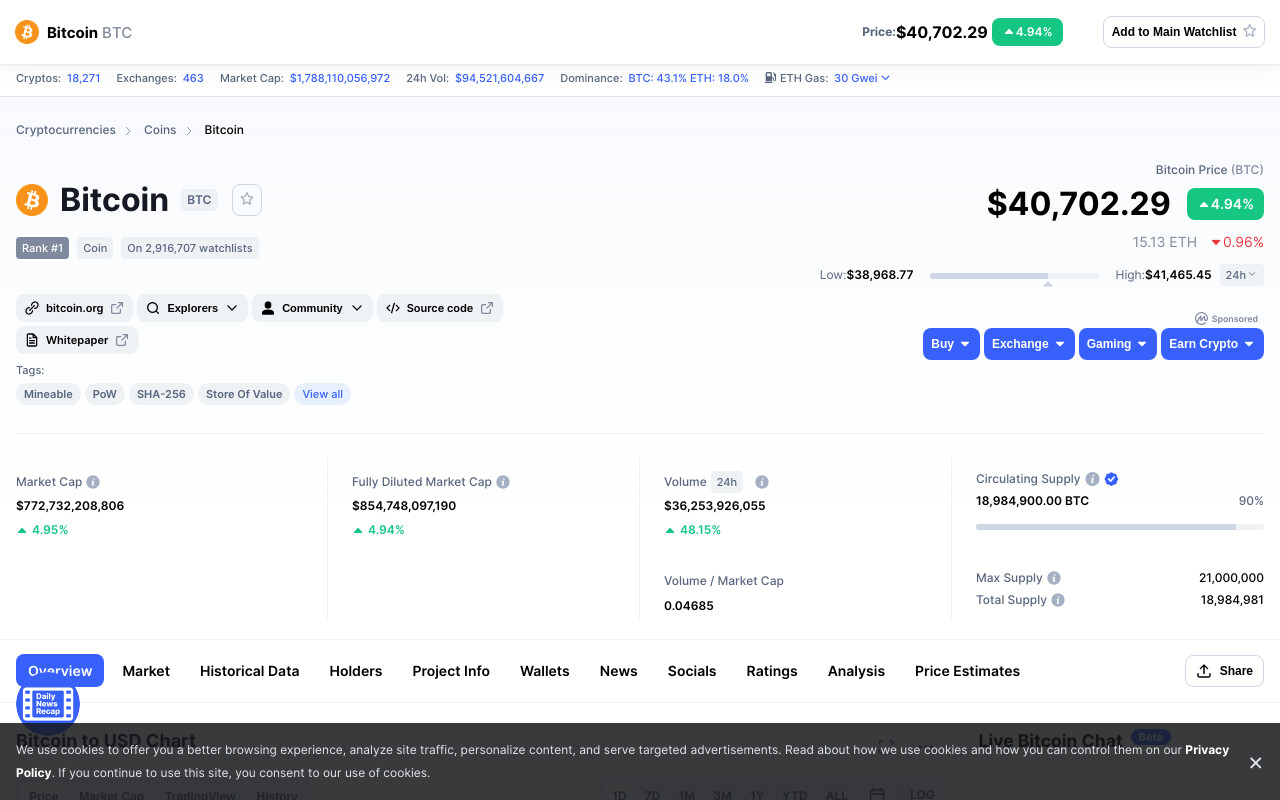
Task: Click the magnifier icon in Explorers
Action: coord(153,308)
